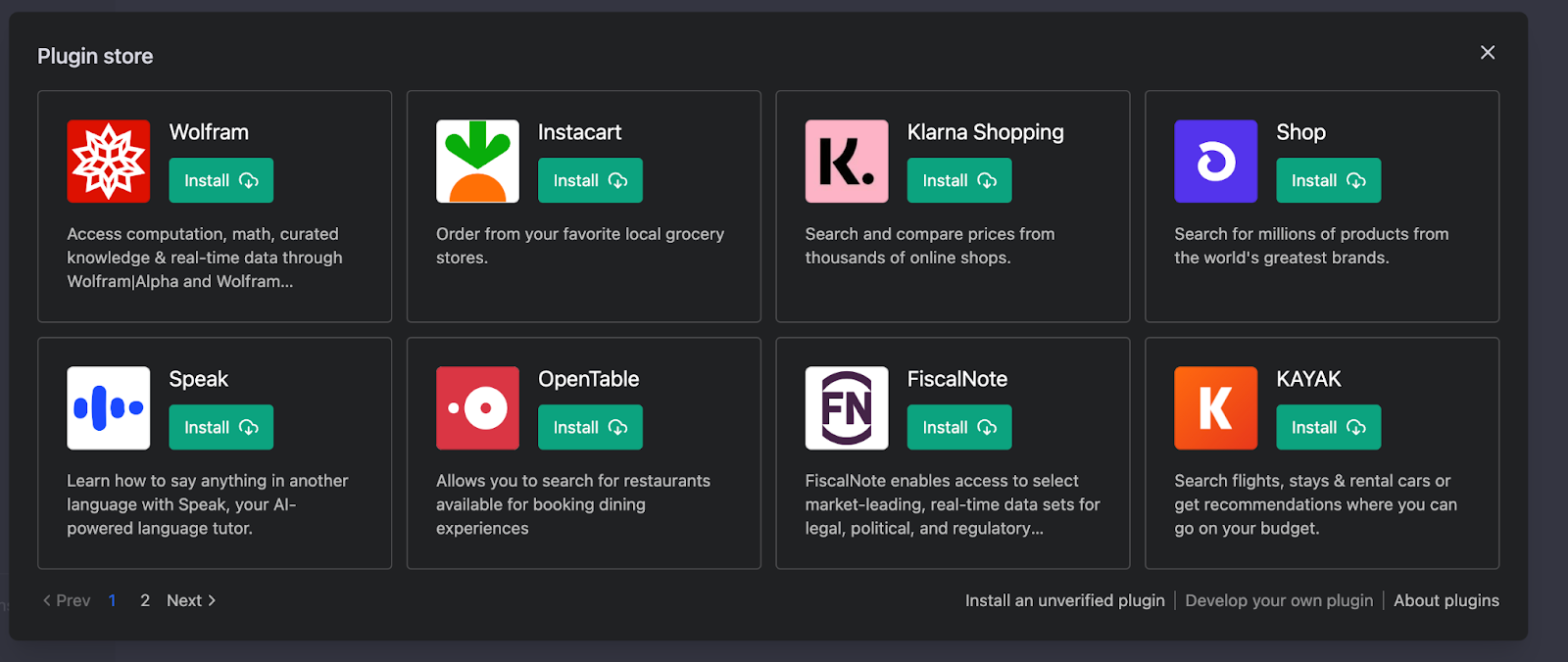Install the OpenTable plugin

click(590, 427)
